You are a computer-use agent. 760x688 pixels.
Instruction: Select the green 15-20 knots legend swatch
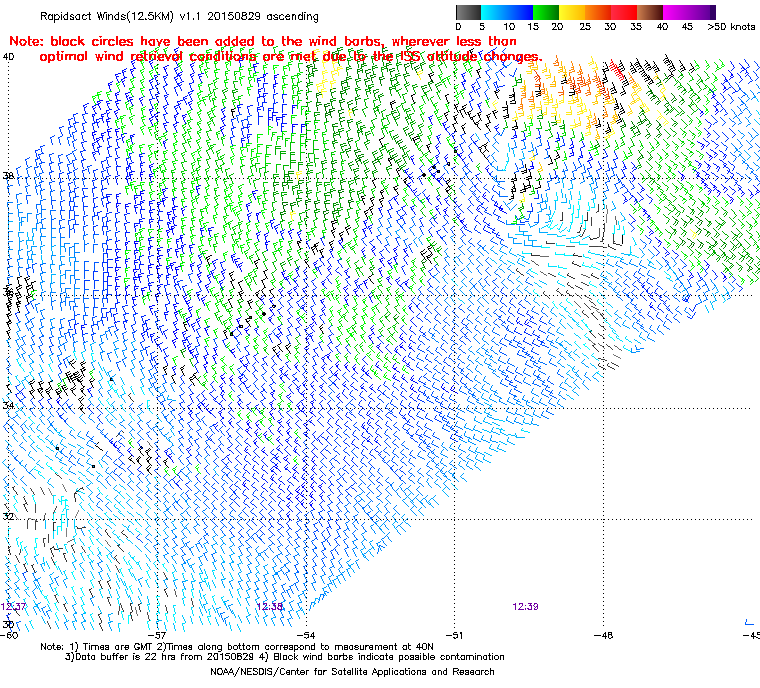click(546, 12)
